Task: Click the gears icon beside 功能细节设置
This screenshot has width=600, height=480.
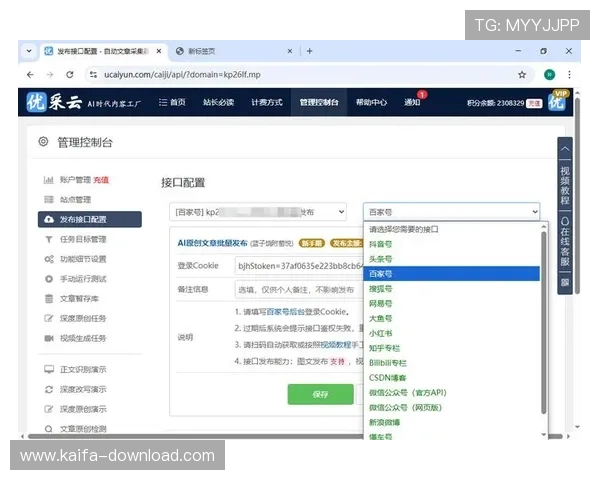Action: click(x=49, y=259)
